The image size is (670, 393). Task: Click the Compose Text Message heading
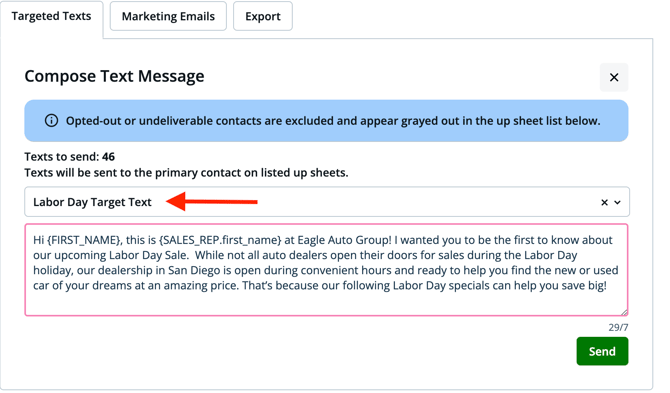[x=114, y=76]
